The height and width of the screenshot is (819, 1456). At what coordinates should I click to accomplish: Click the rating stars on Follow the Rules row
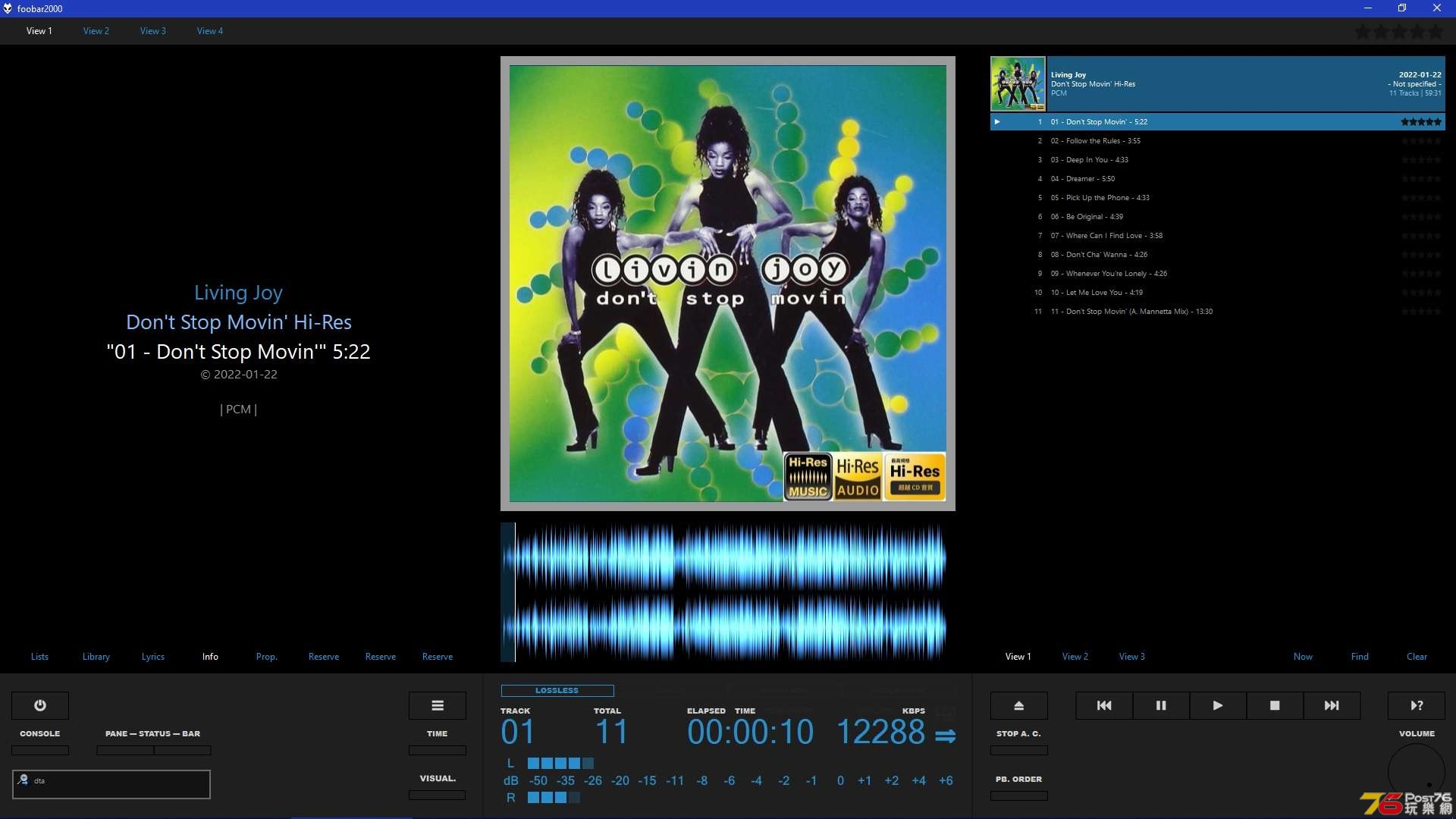[1420, 140]
